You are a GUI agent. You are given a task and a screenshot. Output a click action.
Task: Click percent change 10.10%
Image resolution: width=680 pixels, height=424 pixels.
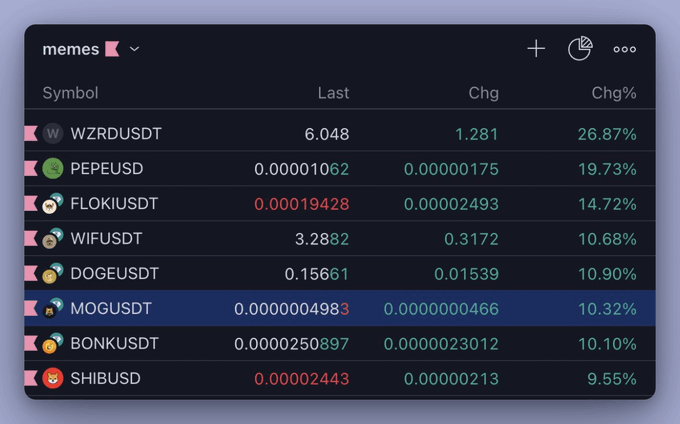pyautogui.click(x=607, y=344)
